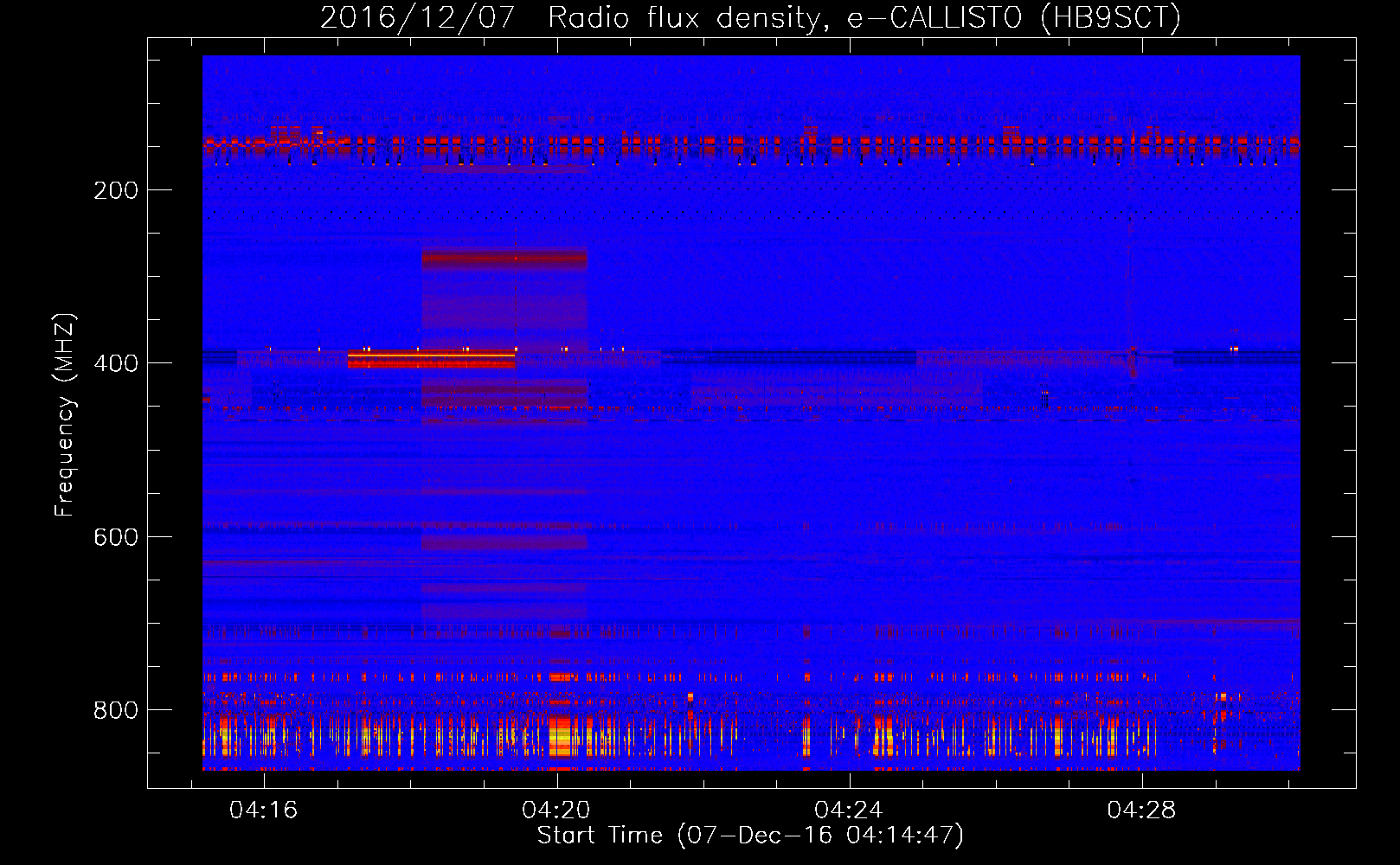Image resolution: width=1400 pixels, height=865 pixels.
Task: Click the 800 frequency tick label
Action: click(116, 710)
